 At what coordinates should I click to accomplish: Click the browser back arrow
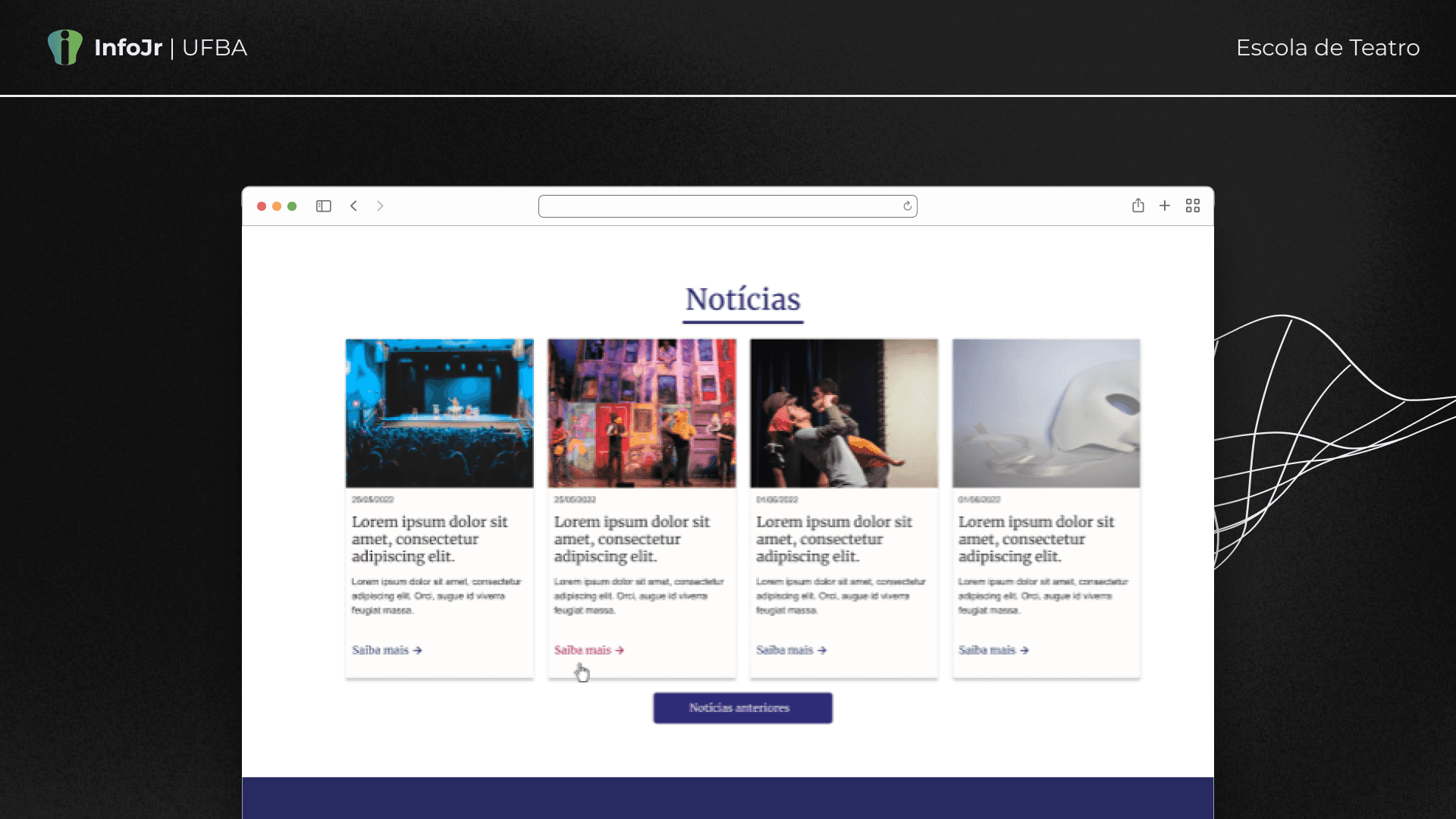(353, 206)
